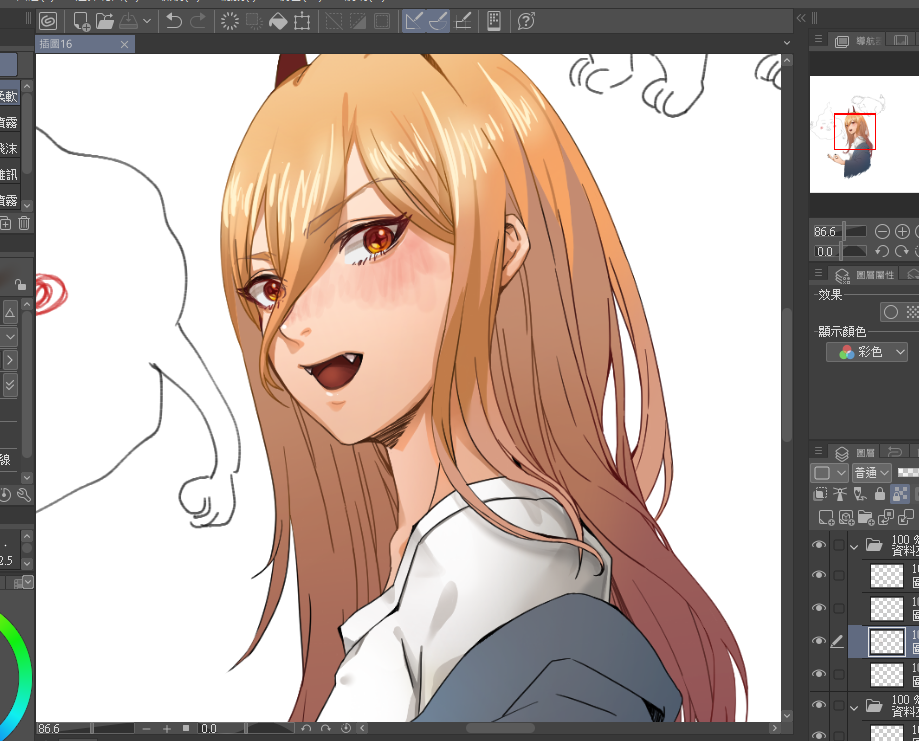This screenshot has height=741, width=919.
Task: Open the 普通 blending mode dropdown
Action: tap(872, 473)
